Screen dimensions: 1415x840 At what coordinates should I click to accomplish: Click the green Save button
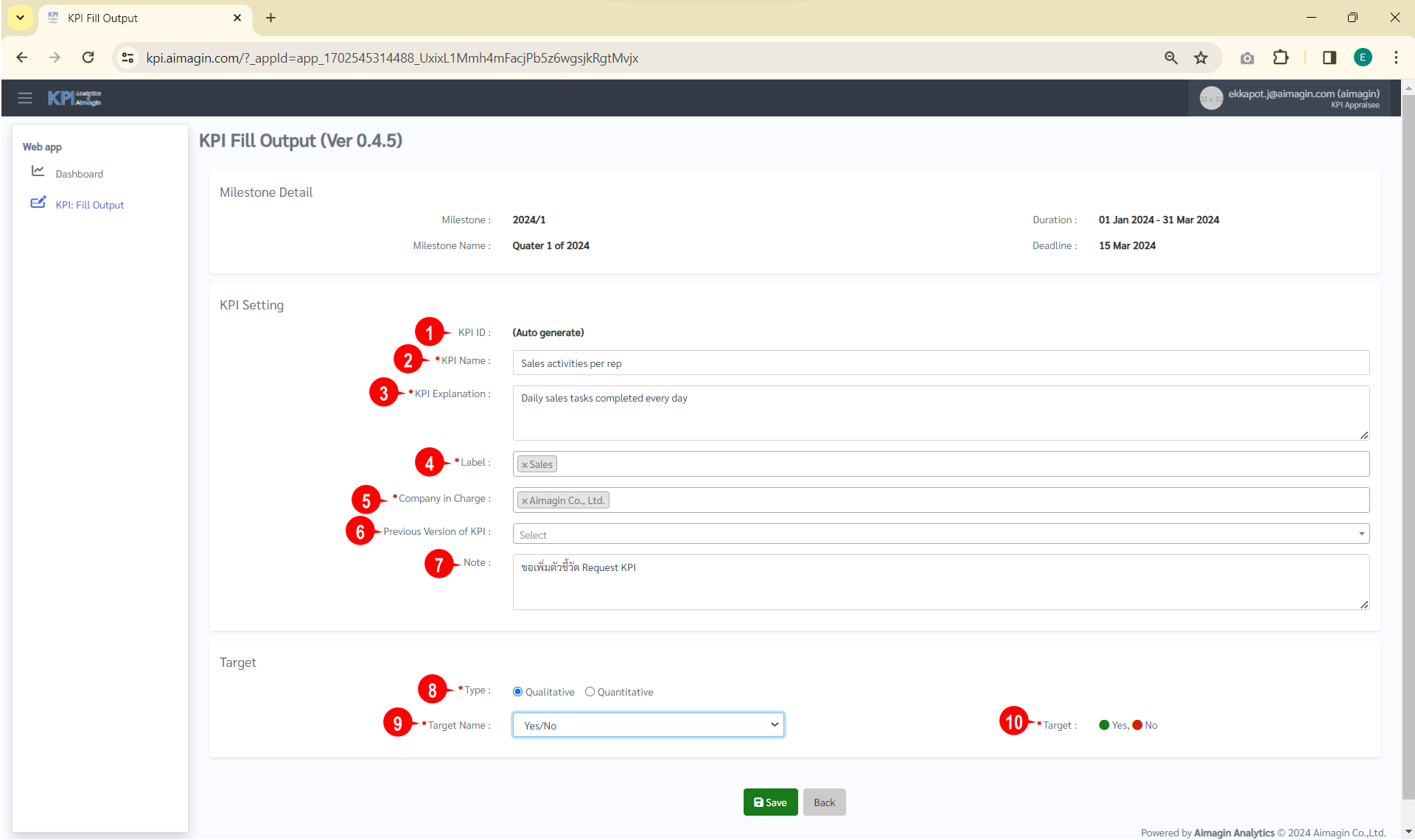pos(770,802)
